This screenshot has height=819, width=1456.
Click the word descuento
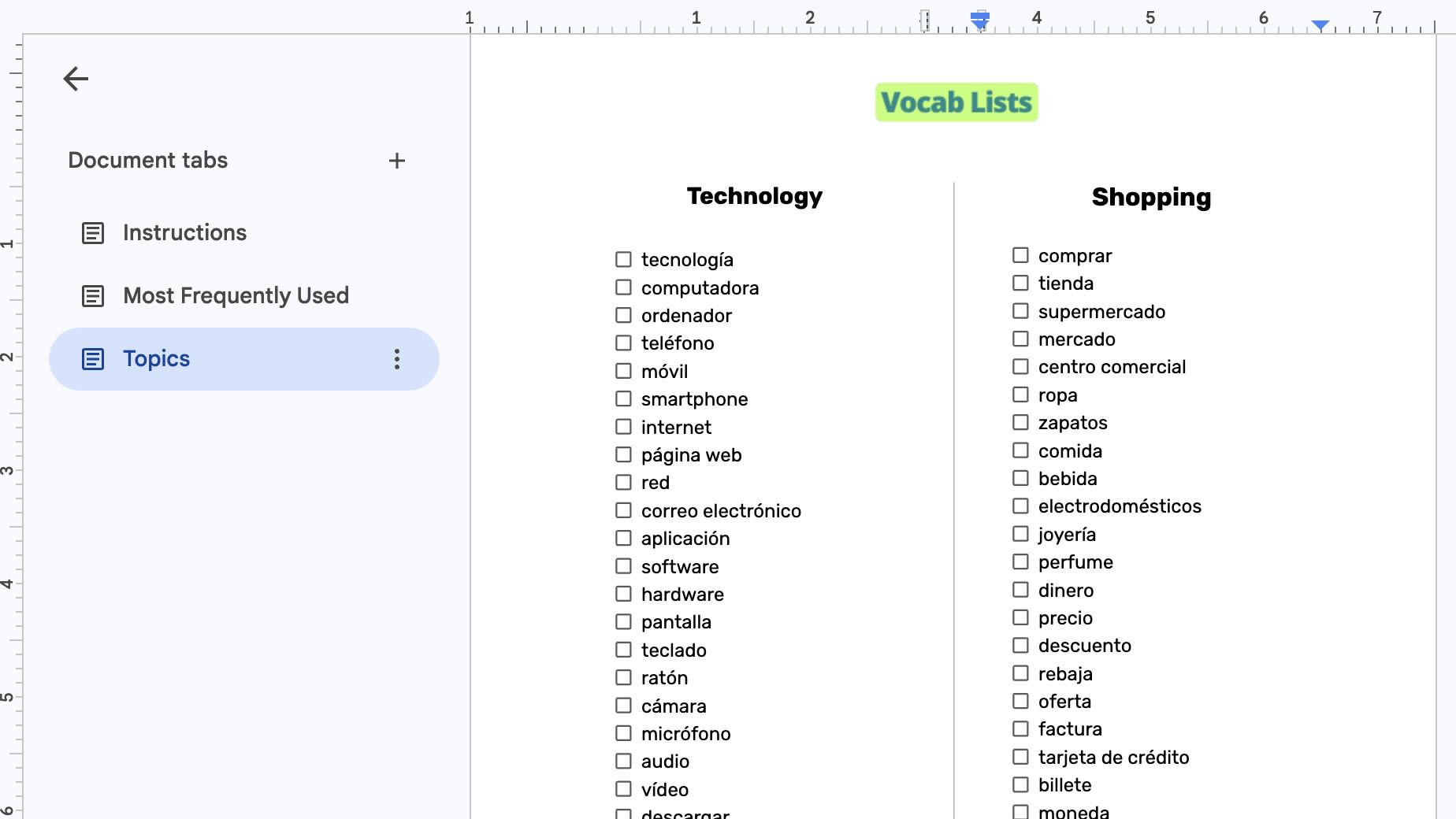pos(1084,646)
